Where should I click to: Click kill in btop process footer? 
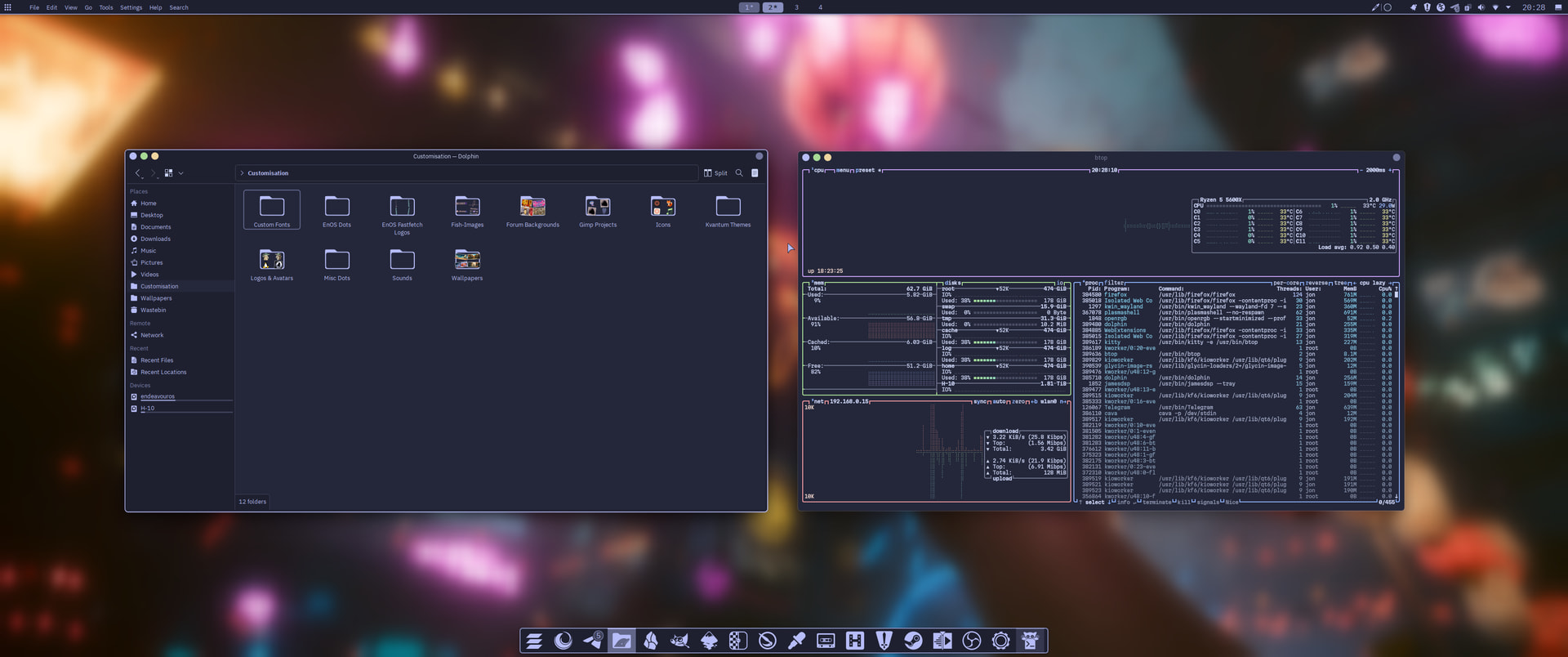click(1183, 502)
